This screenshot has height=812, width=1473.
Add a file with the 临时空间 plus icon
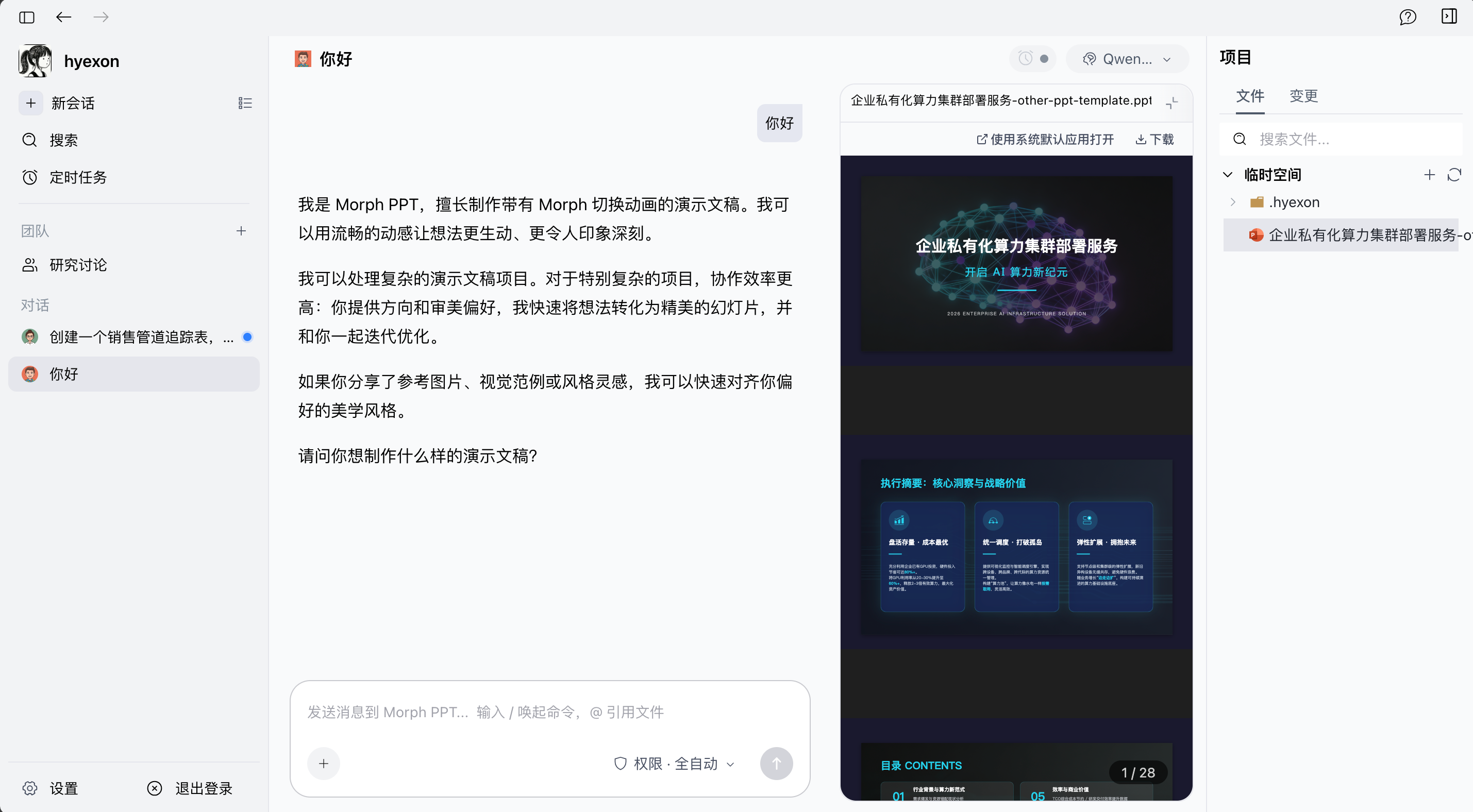coord(1430,175)
